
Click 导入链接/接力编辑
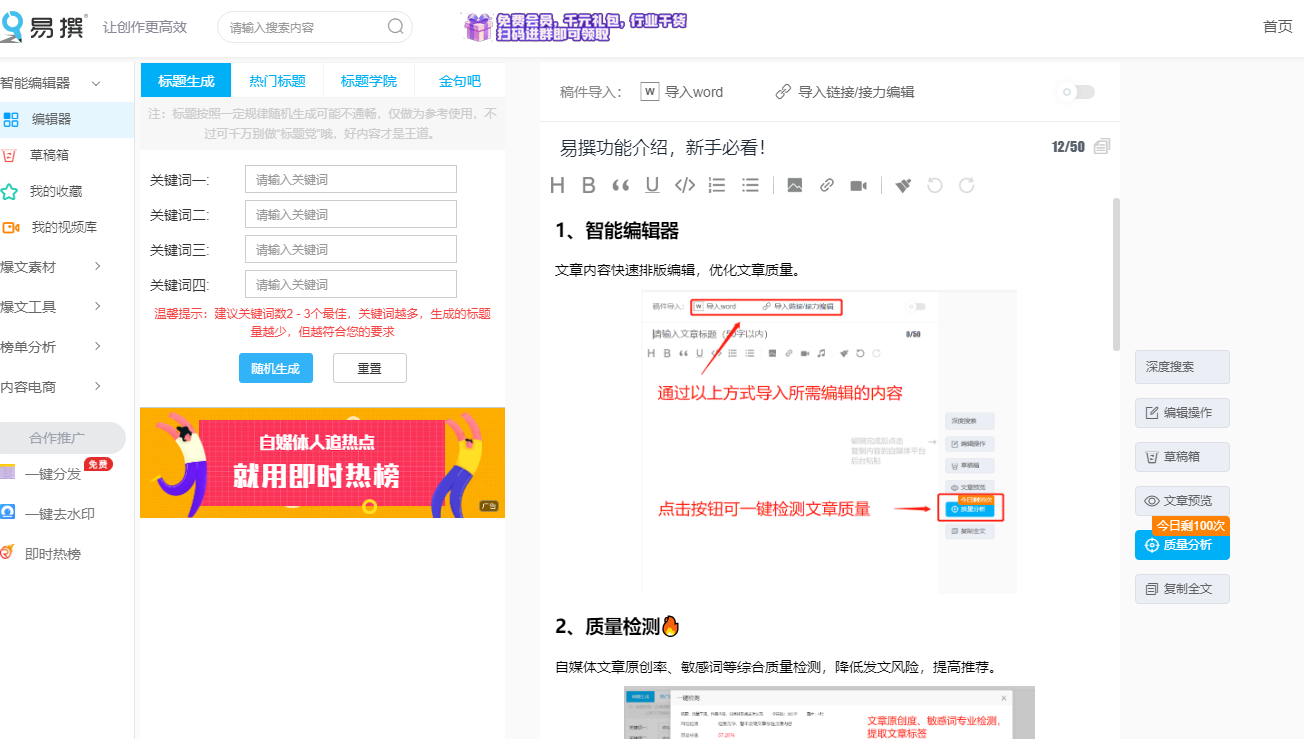pos(845,92)
